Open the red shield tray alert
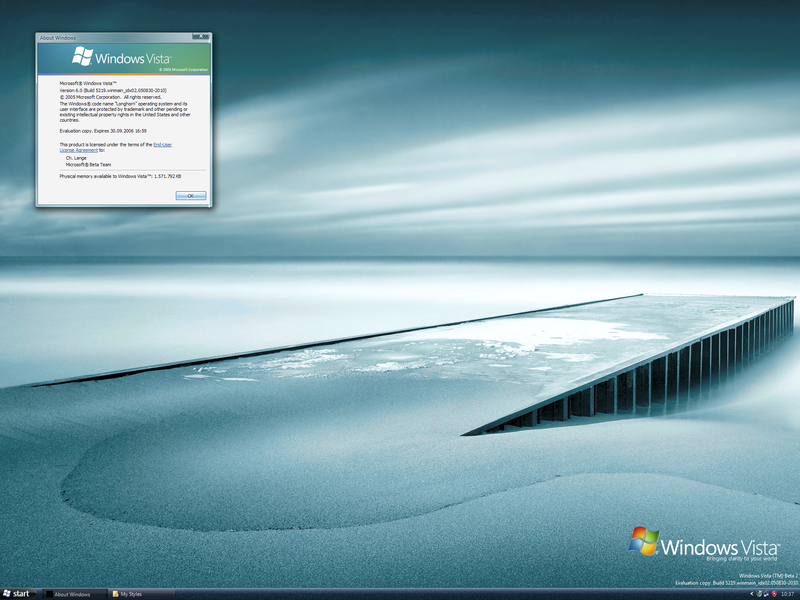 [x=775, y=594]
